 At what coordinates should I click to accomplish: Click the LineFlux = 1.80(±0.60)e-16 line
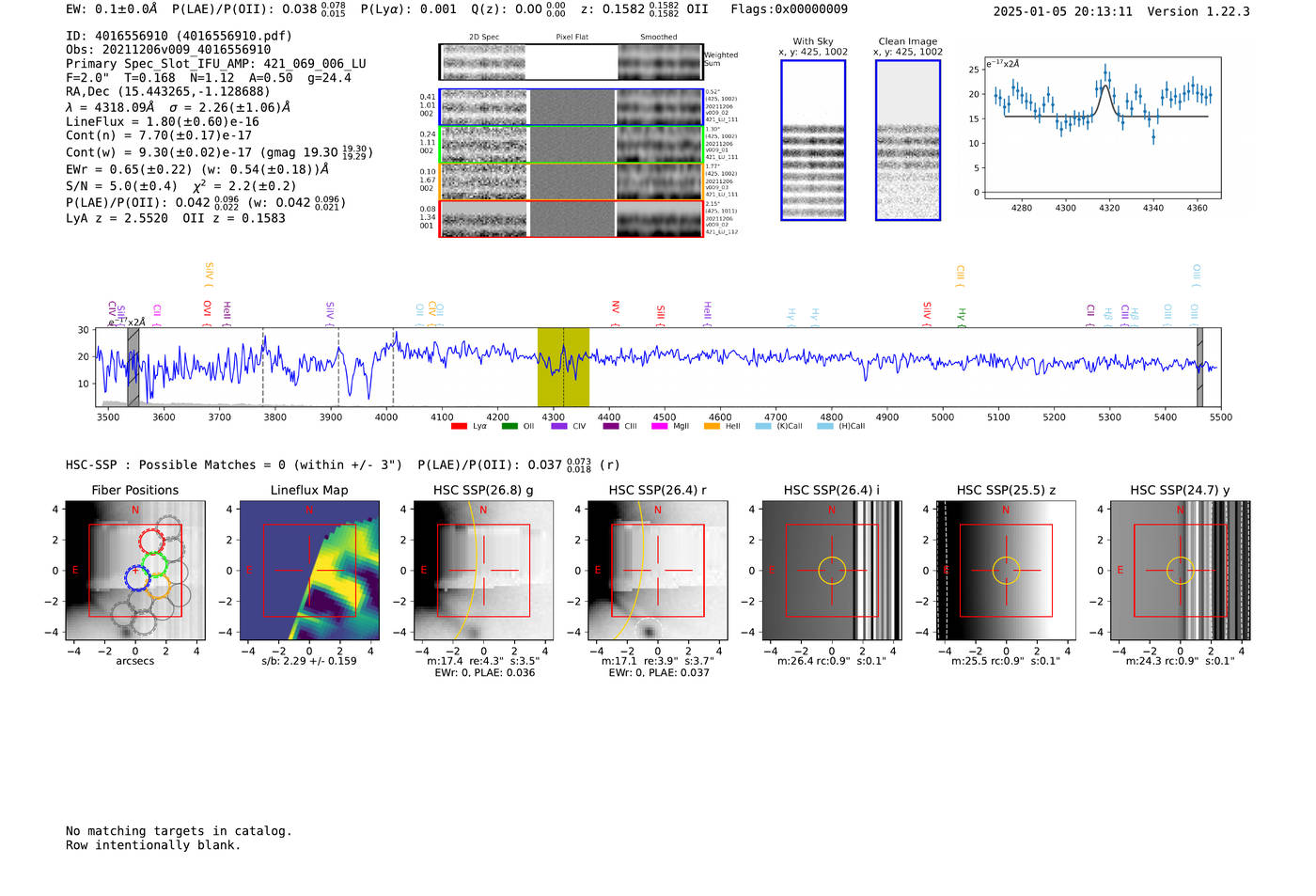coord(163,121)
